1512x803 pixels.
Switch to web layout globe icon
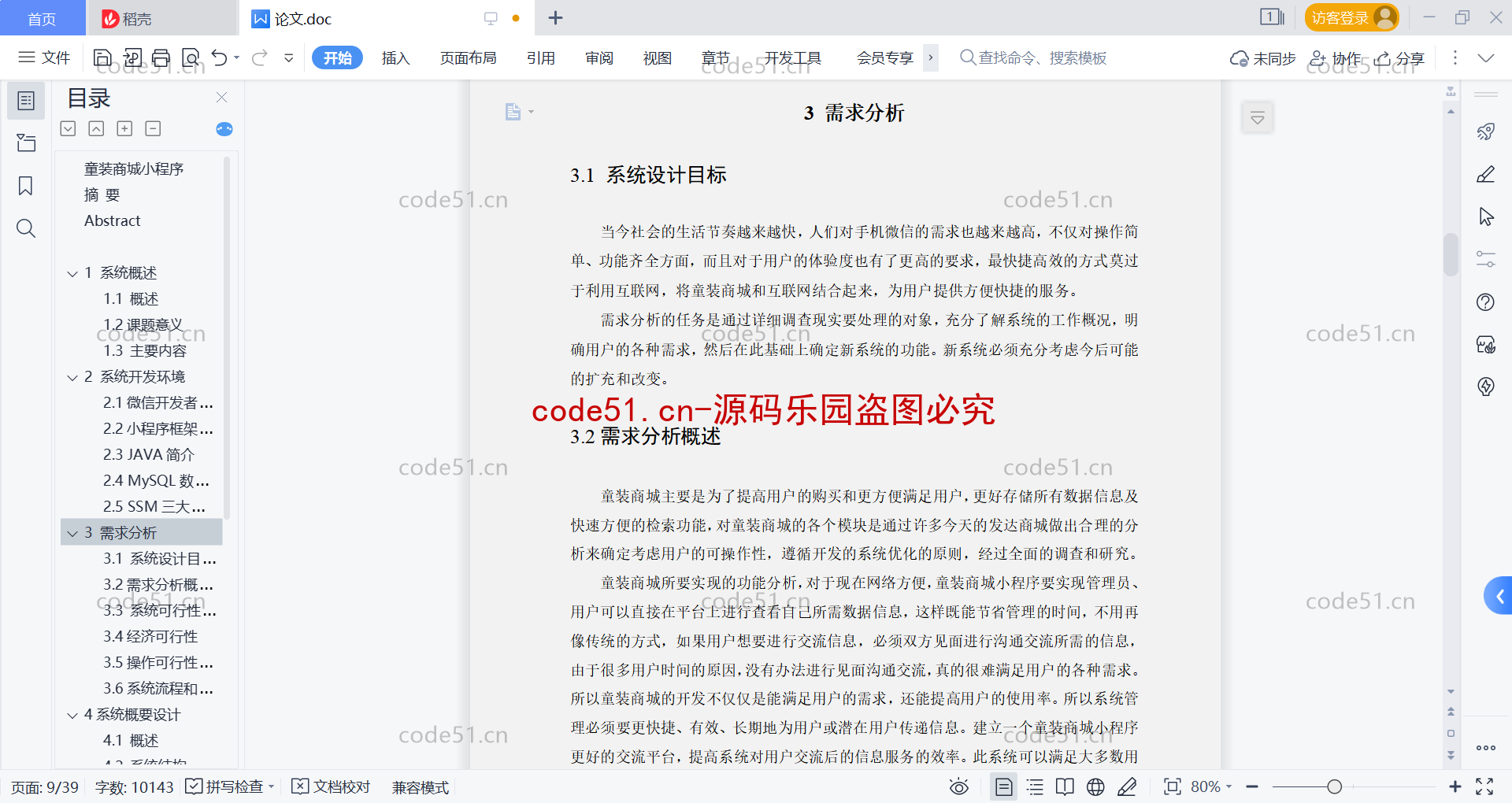1095,786
